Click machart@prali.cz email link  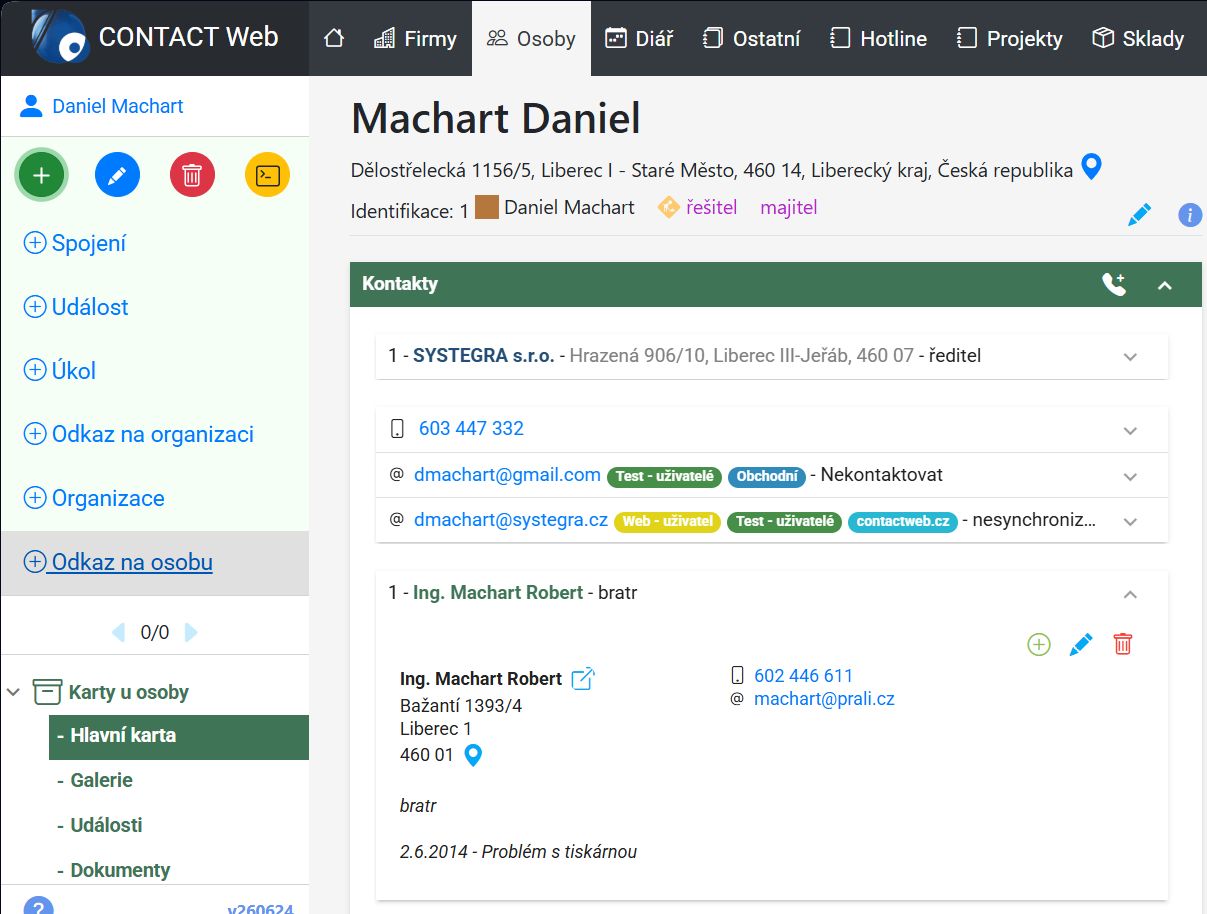824,699
